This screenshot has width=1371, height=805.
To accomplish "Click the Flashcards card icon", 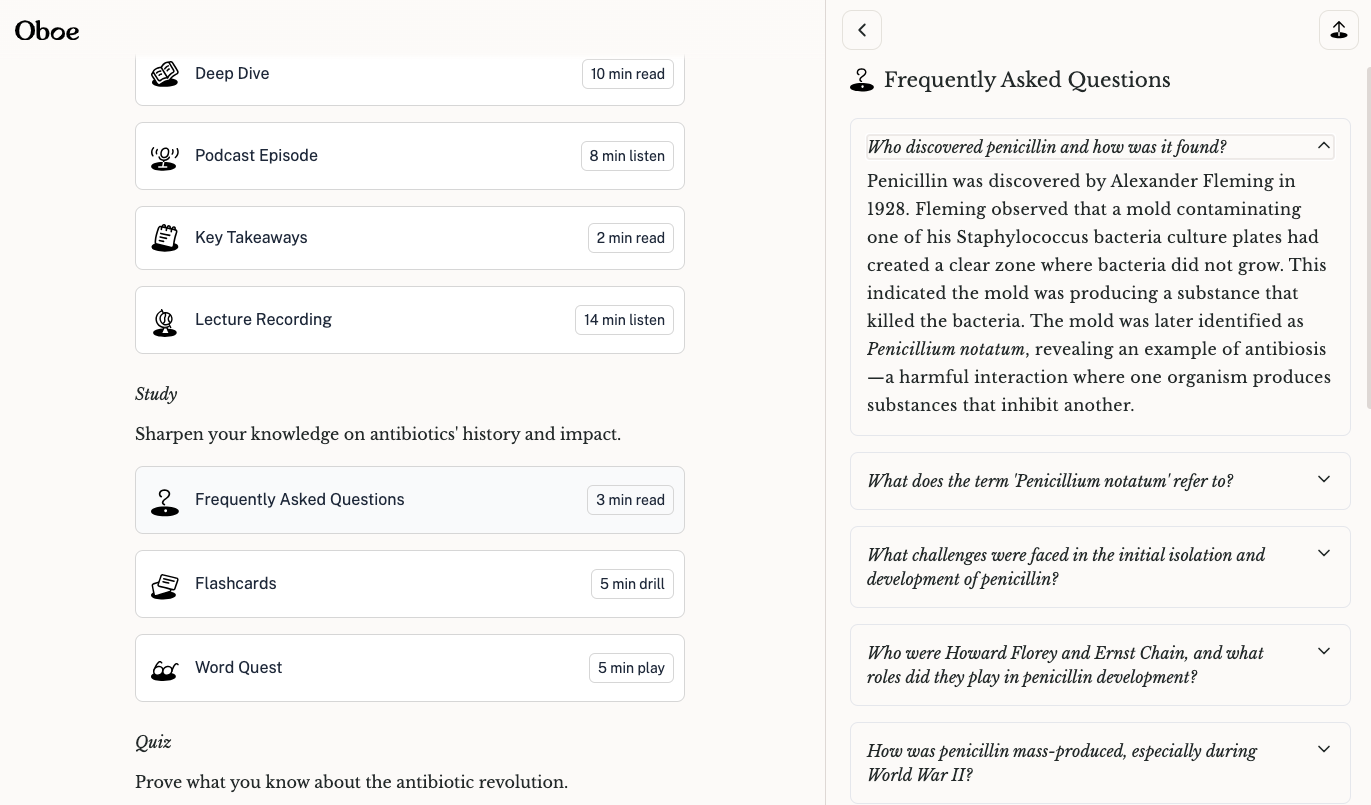I will (165, 585).
